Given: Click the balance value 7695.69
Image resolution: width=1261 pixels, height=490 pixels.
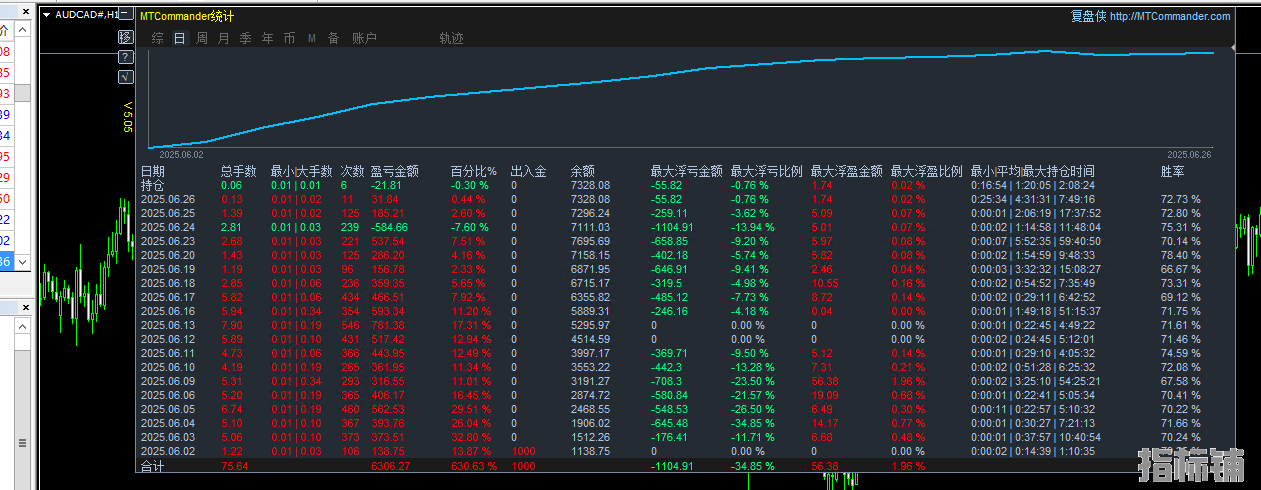Looking at the screenshot, I should [x=590, y=241].
